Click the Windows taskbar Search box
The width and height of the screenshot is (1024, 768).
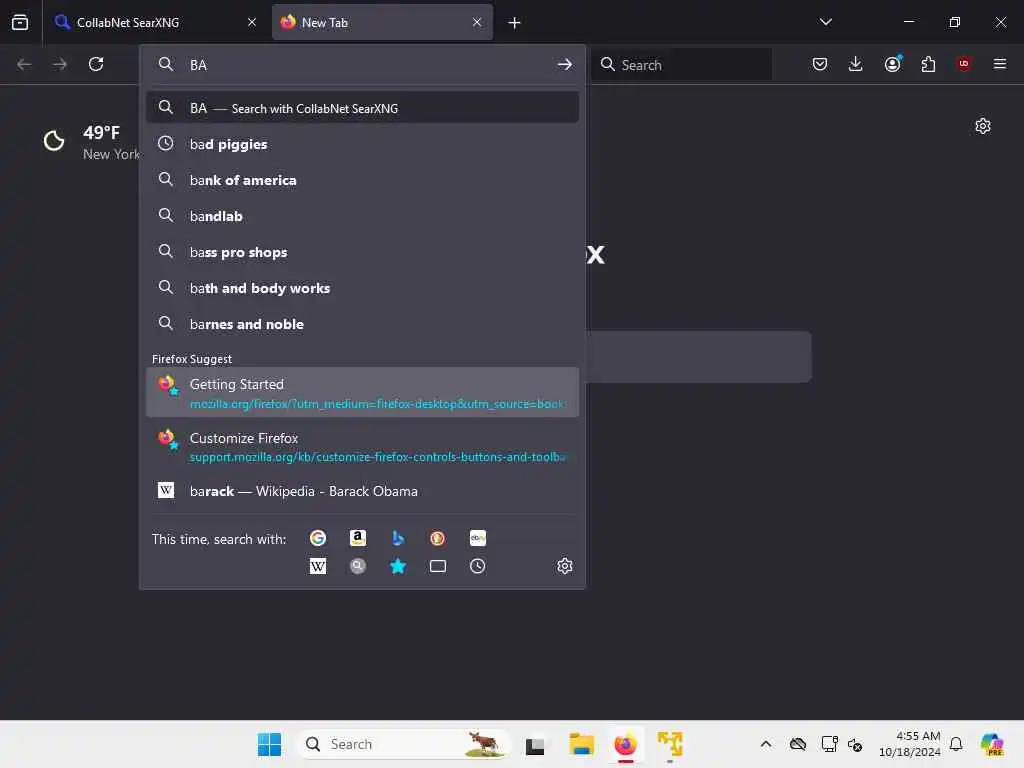403,744
